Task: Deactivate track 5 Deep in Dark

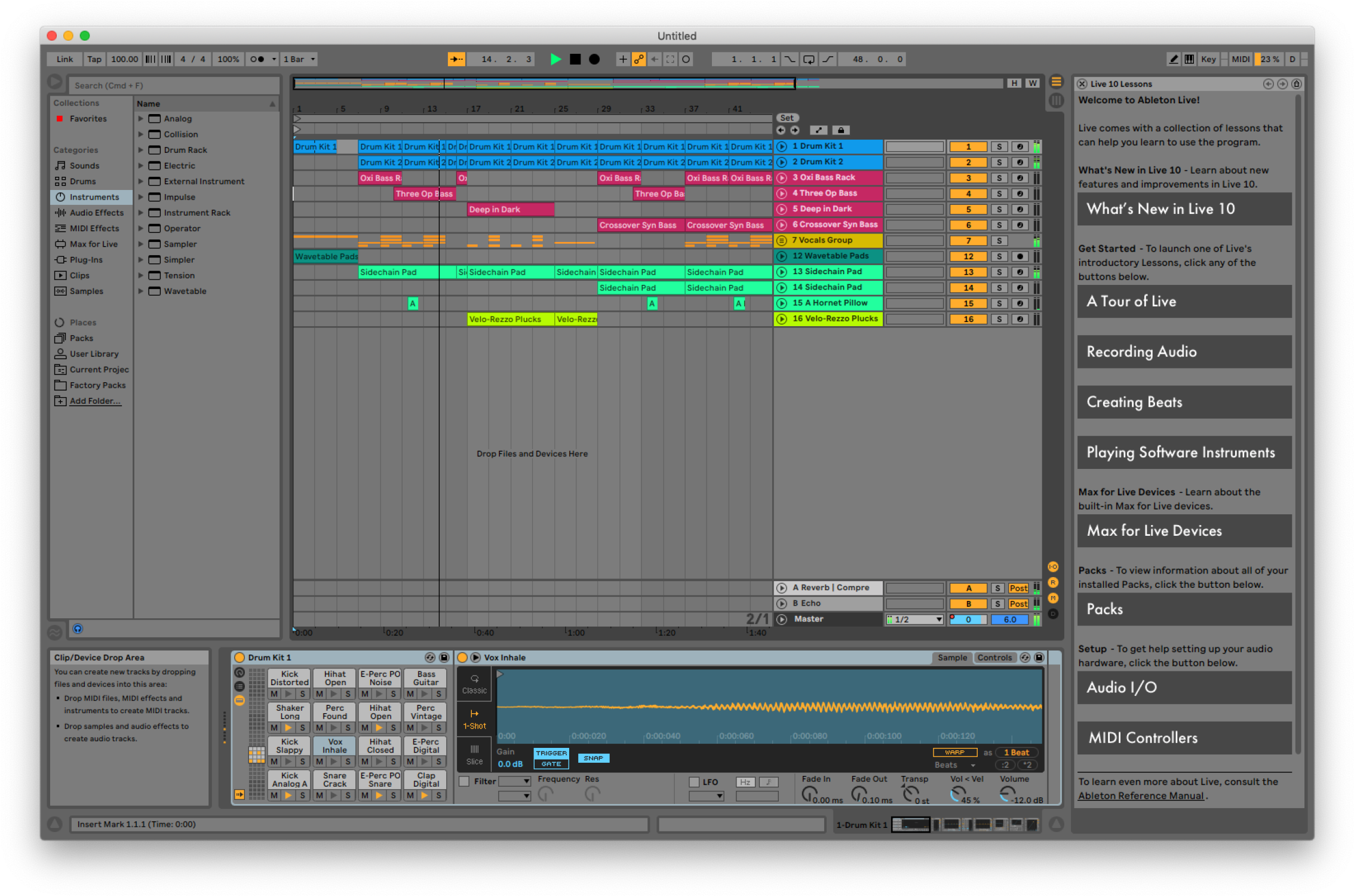Action: (968, 210)
